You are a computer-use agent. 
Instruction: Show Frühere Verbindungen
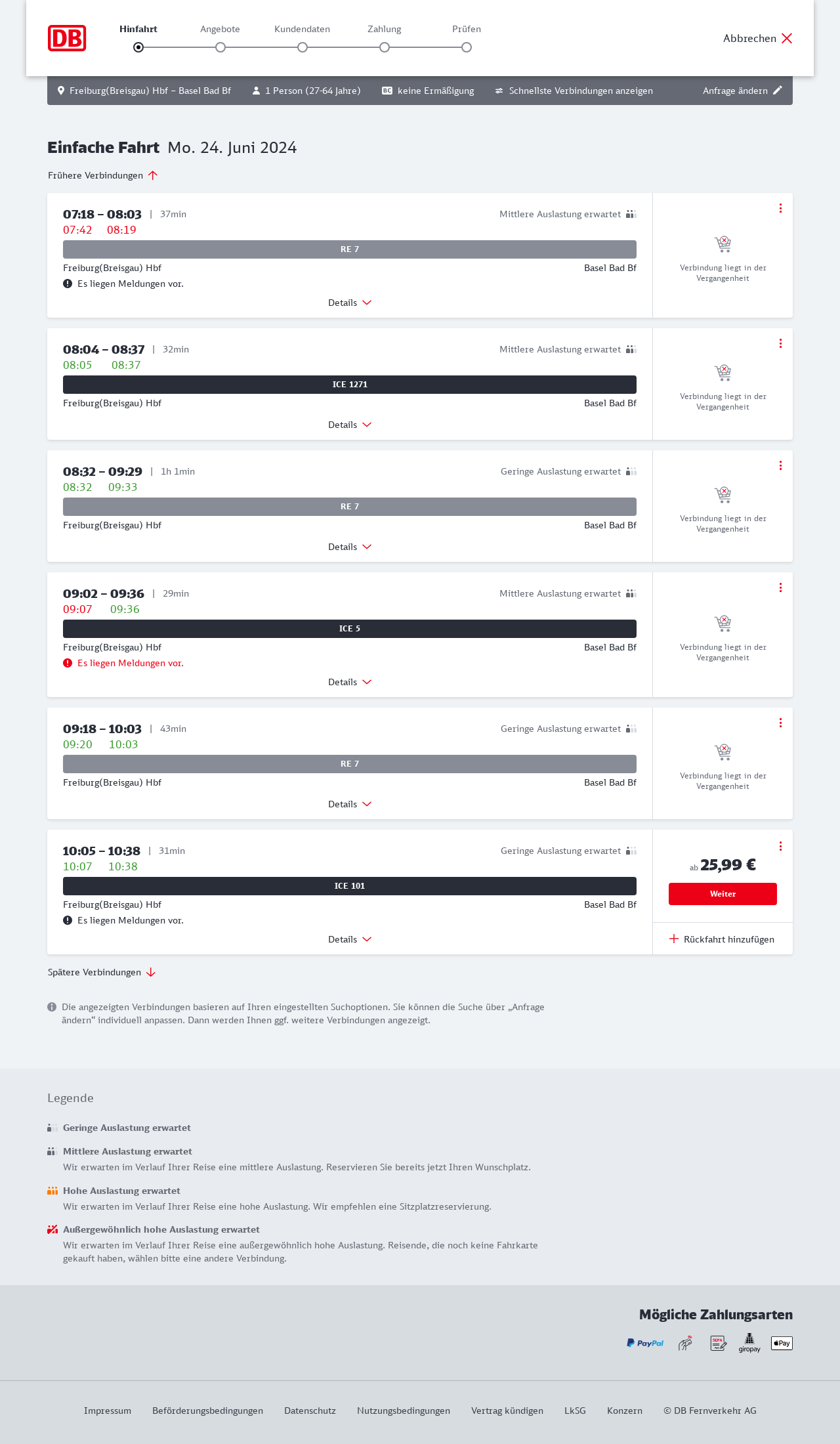point(103,175)
